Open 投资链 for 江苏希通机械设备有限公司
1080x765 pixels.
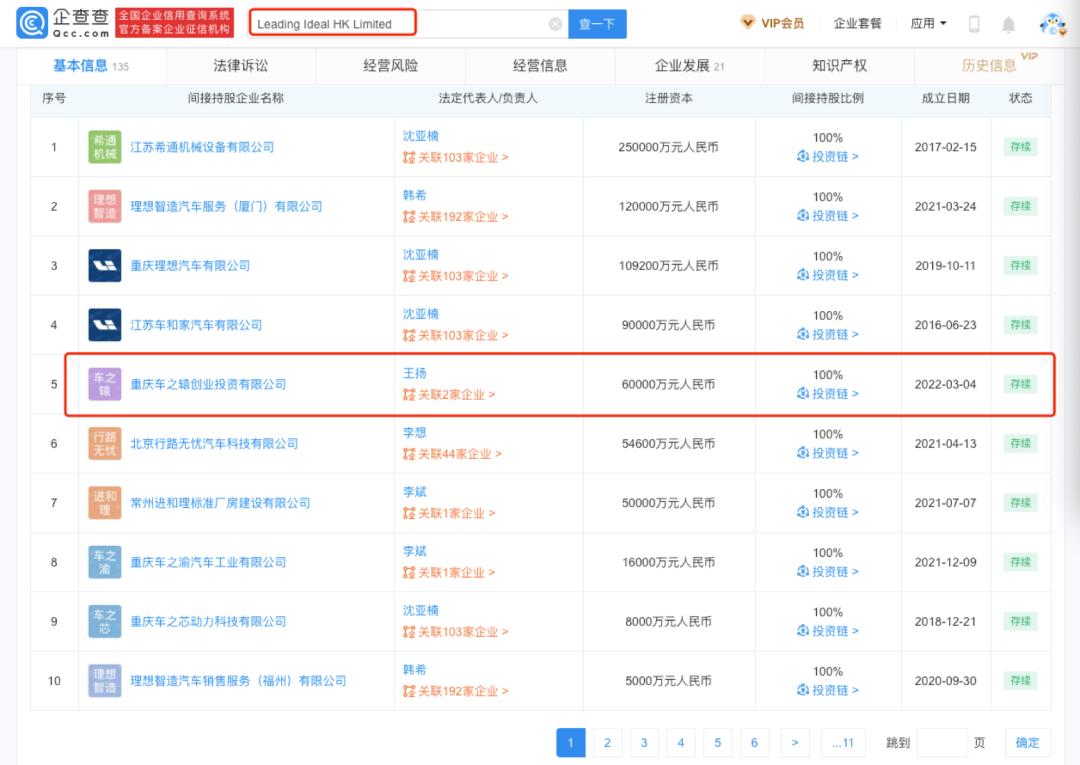[827, 156]
